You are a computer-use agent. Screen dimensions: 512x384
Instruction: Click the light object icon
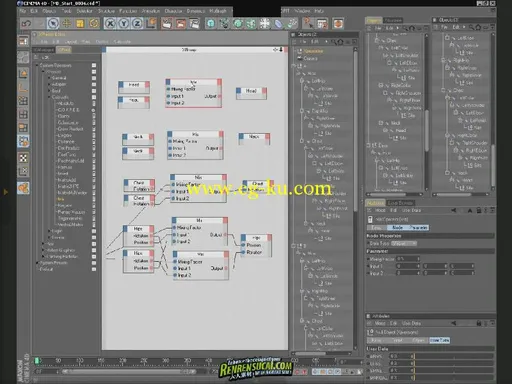pyautogui.click(x=308, y=23)
